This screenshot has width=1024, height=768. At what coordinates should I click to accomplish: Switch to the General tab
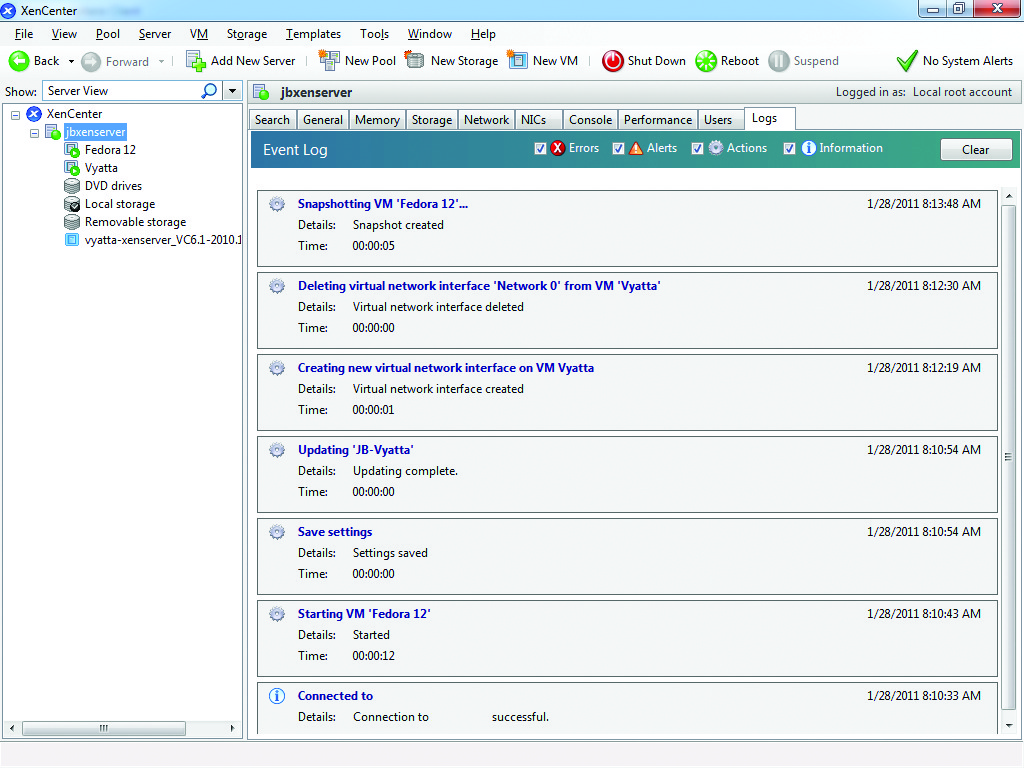click(323, 120)
